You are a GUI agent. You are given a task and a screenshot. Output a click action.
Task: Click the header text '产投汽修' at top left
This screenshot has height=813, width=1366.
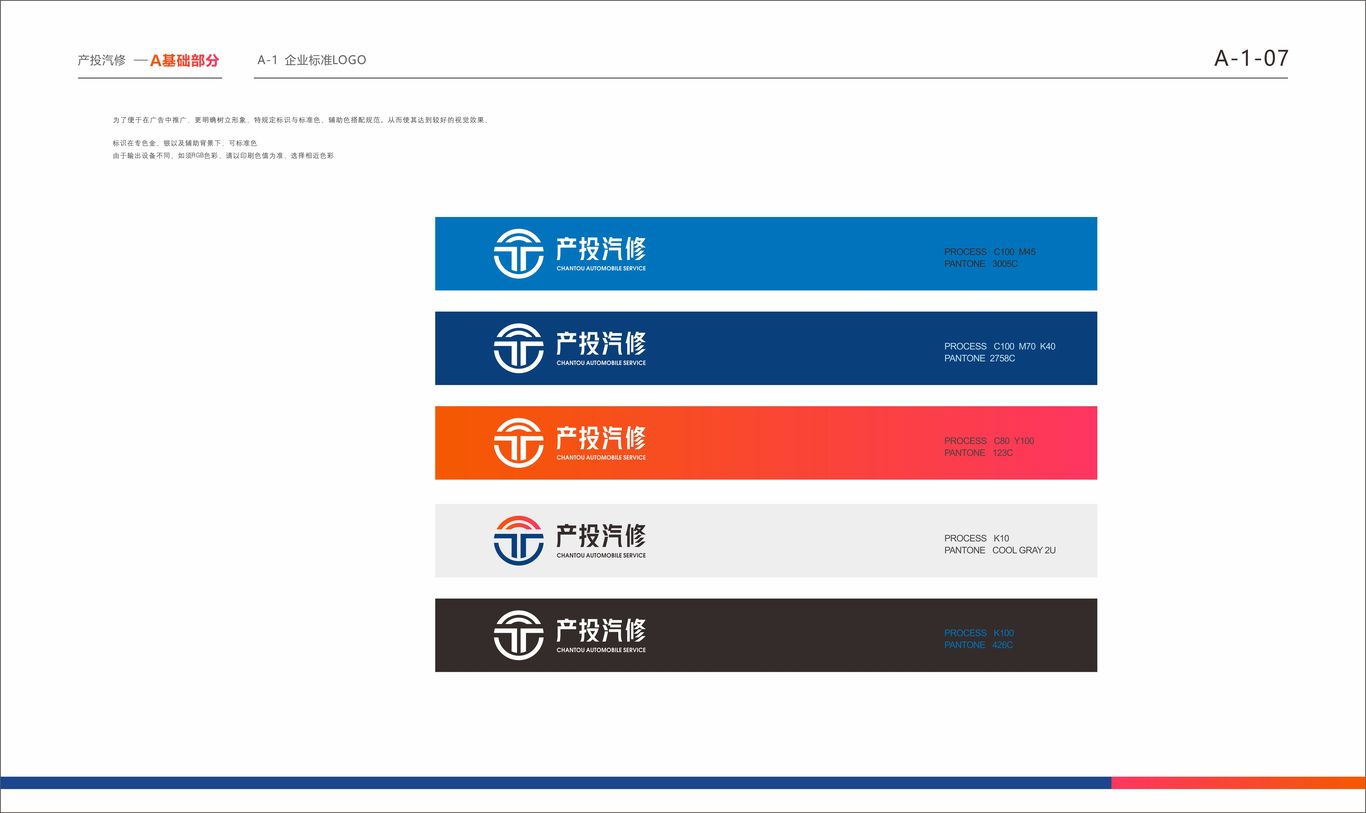pyautogui.click(x=102, y=60)
